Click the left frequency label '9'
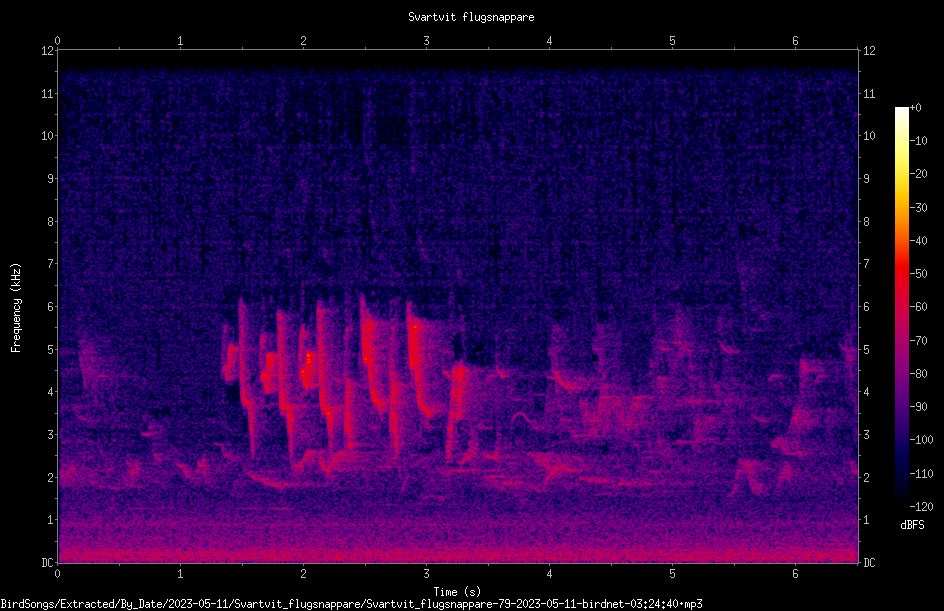 [x=51, y=179]
